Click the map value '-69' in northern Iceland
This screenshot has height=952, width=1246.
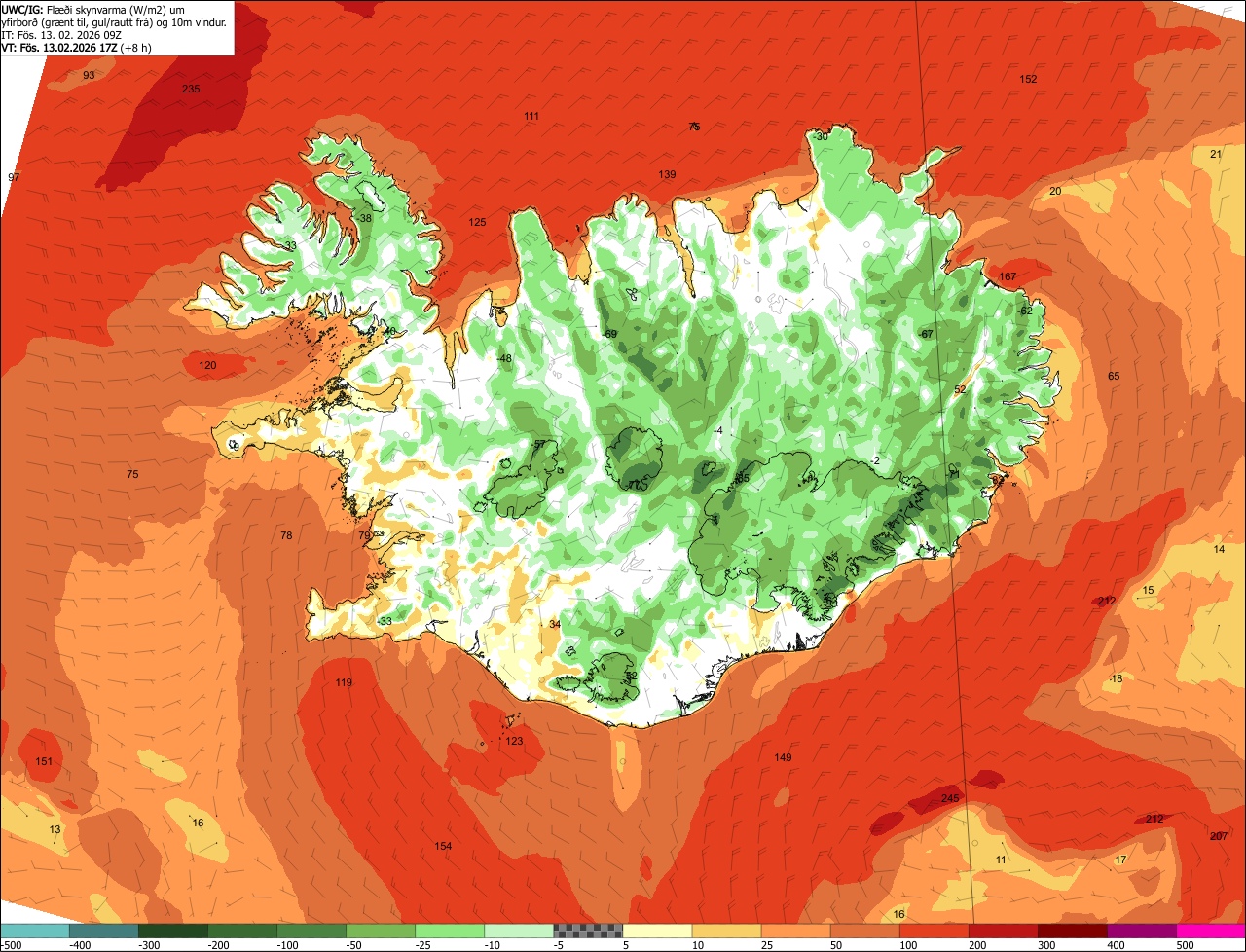point(610,335)
